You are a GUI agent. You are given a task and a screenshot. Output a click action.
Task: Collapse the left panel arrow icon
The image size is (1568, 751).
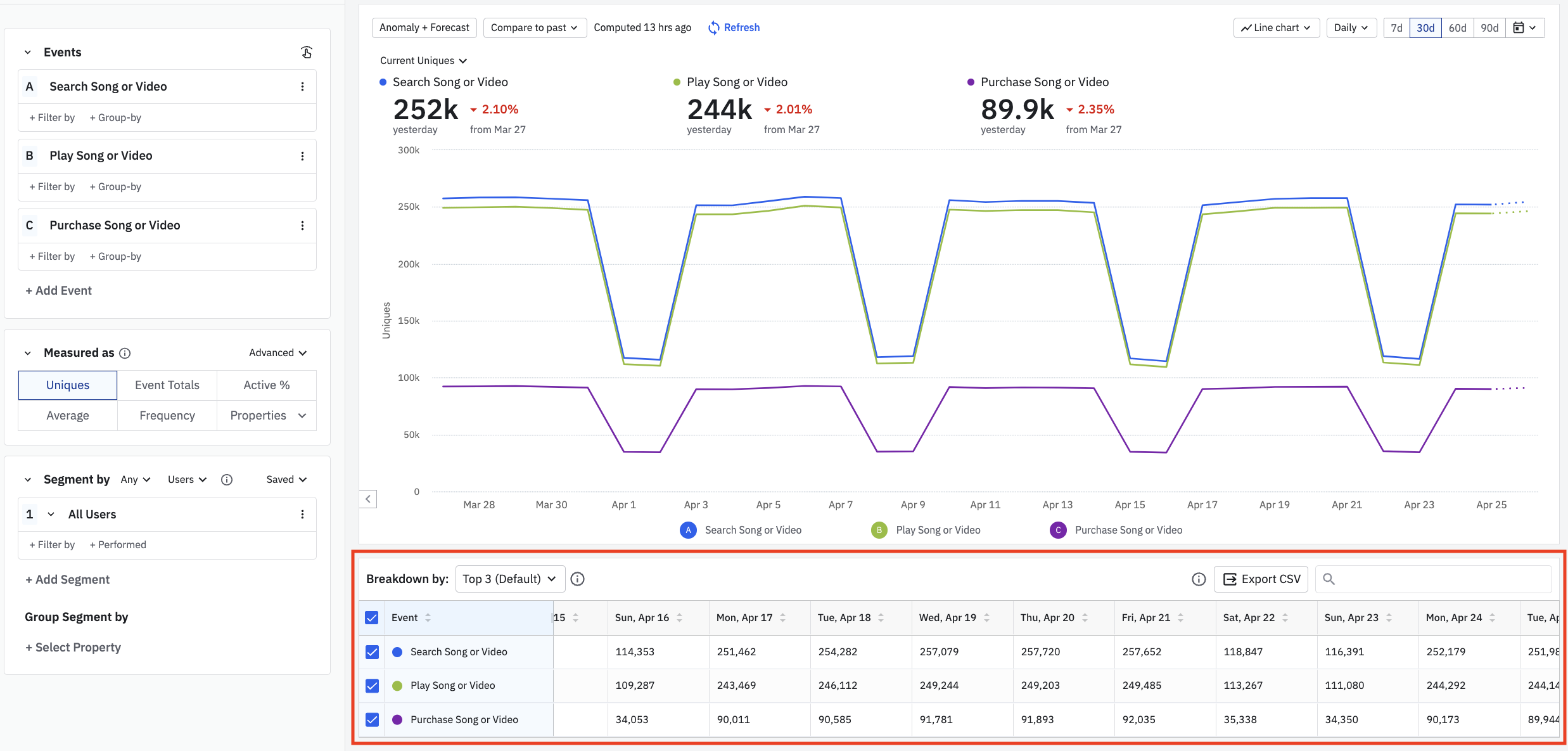pos(368,499)
